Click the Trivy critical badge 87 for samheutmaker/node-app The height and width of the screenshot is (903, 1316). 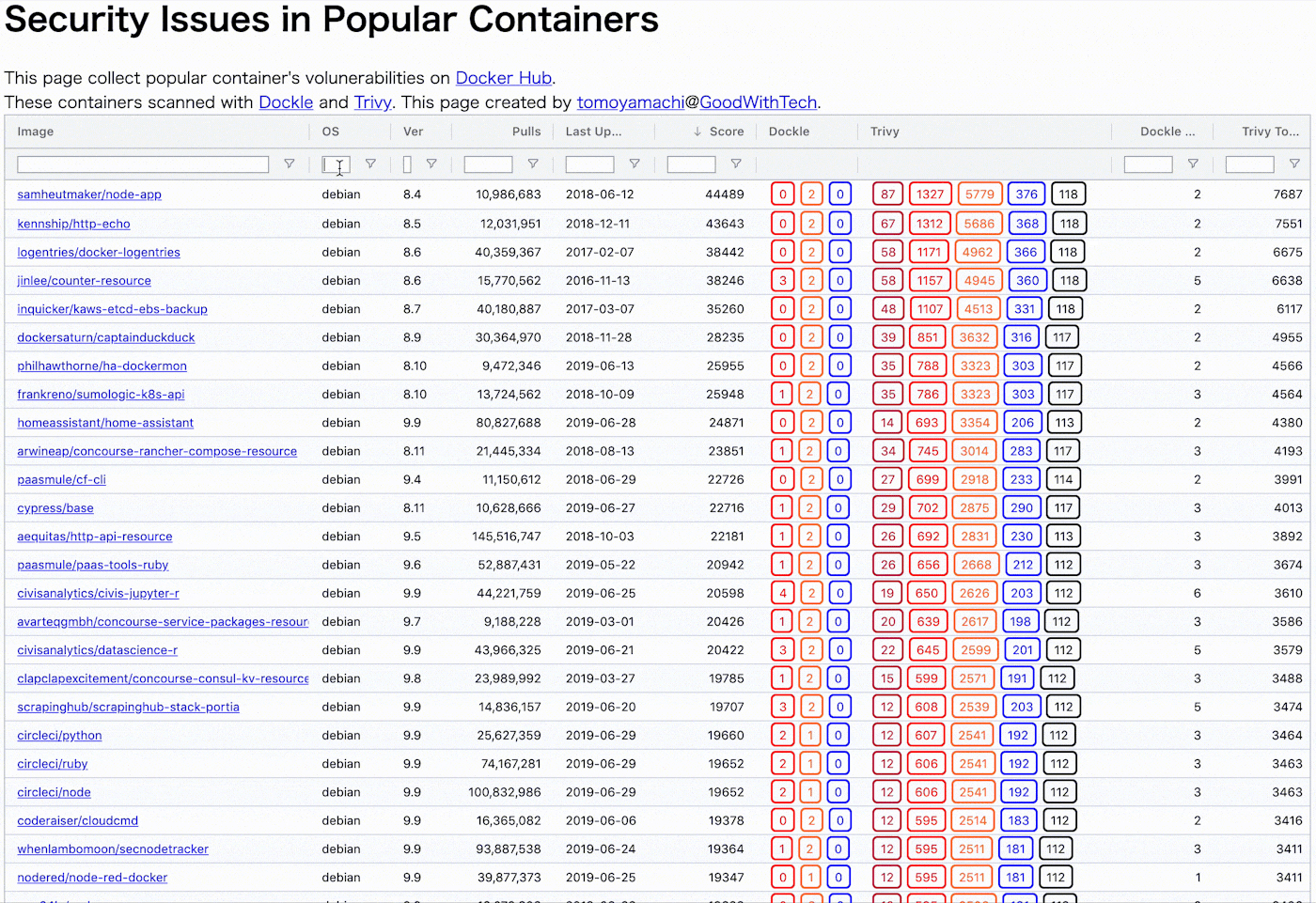click(887, 195)
